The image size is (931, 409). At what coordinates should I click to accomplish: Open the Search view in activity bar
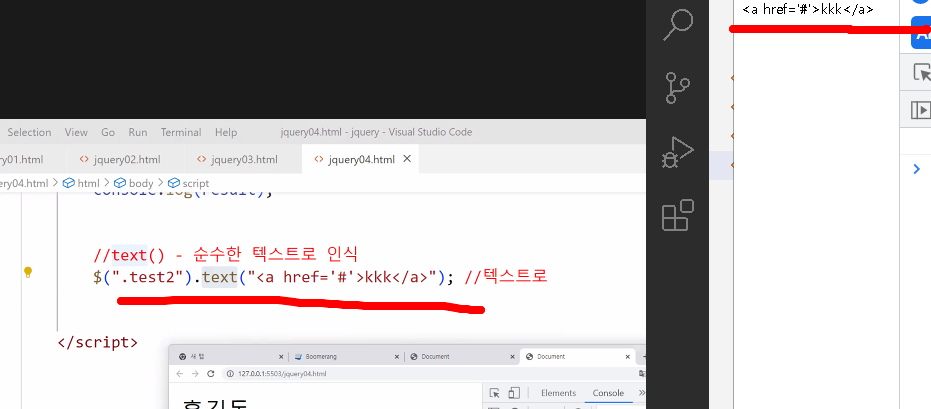[x=678, y=24]
